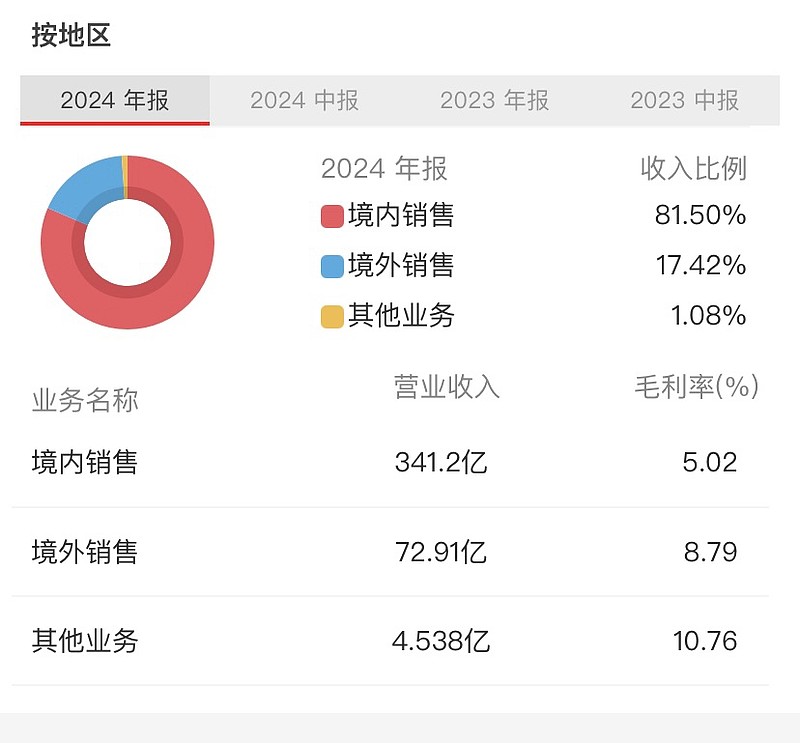This screenshot has height=743, width=800.
Task: Select the 2024 年报 tab
Action: pyautogui.click(x=115, y=100)
